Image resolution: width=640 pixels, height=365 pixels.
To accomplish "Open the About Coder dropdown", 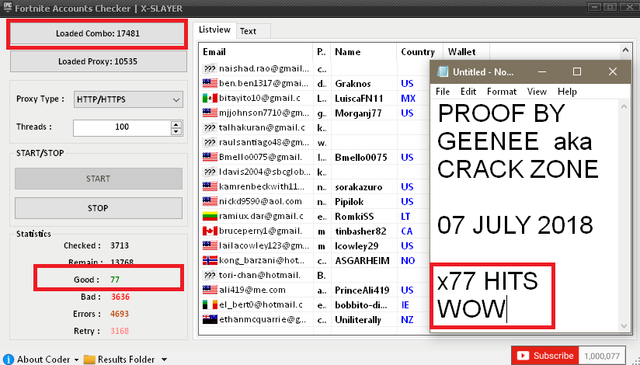I will [48, 359].
